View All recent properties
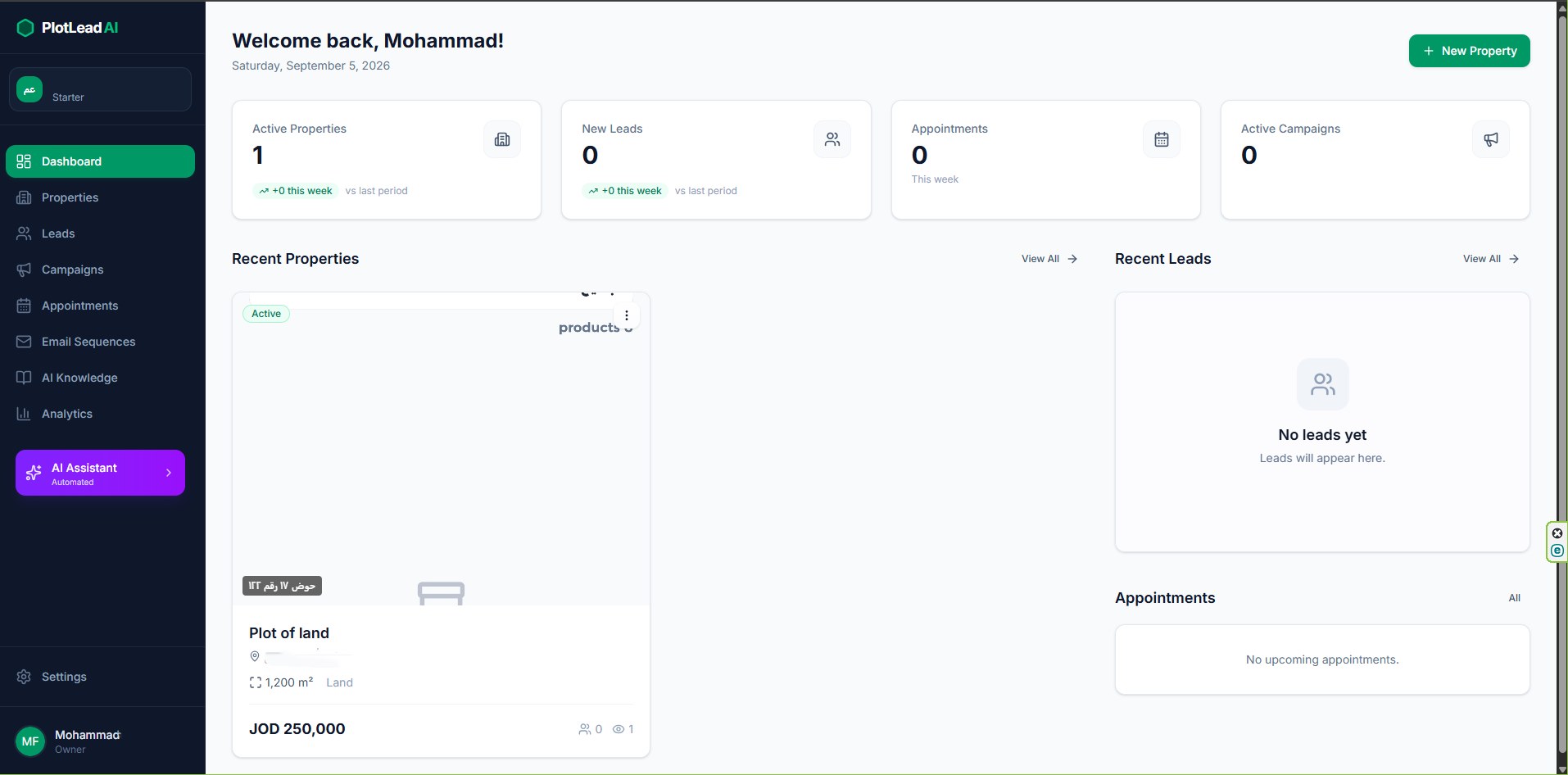Screen dimensions: 1568x775 tap(1049, 259)
